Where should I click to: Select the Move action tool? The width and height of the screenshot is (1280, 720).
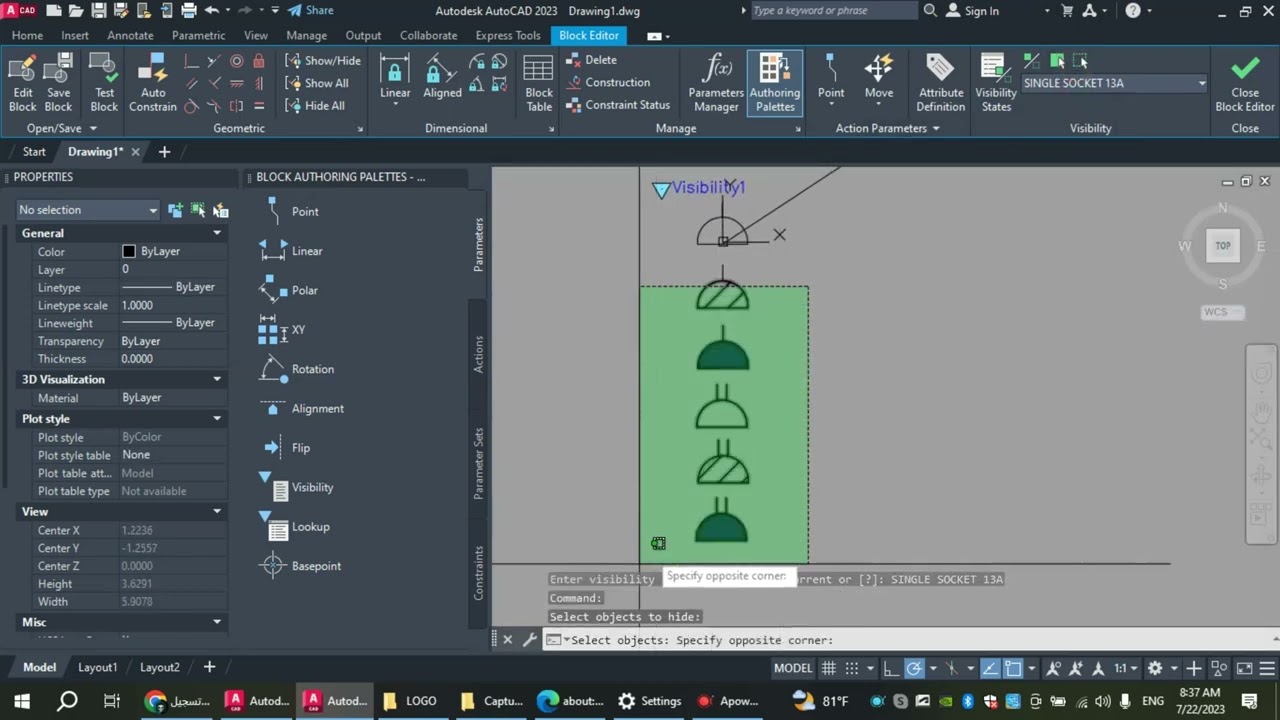tap(879, 78)
